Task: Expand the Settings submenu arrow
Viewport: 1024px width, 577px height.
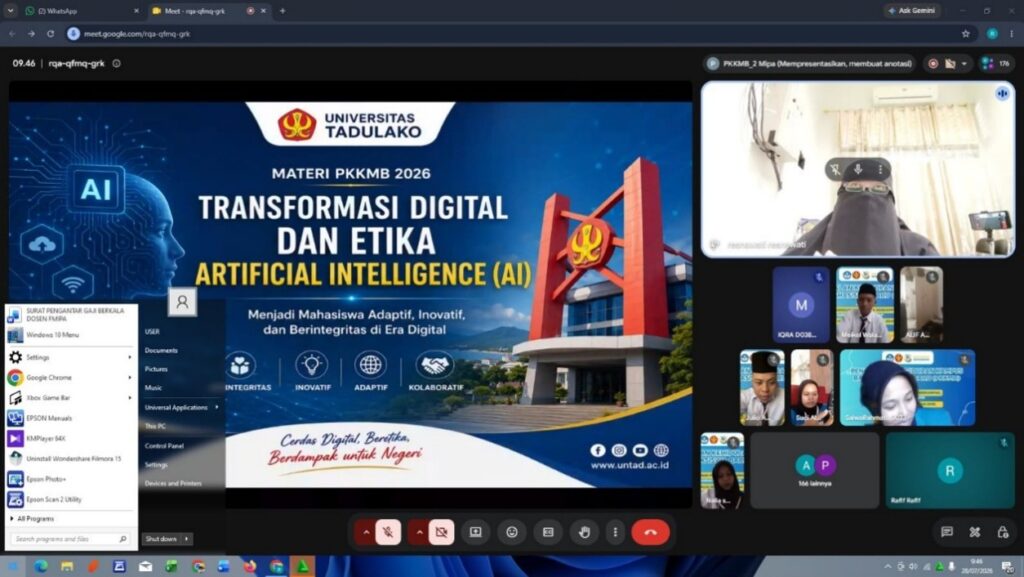Action: (129, 357)
